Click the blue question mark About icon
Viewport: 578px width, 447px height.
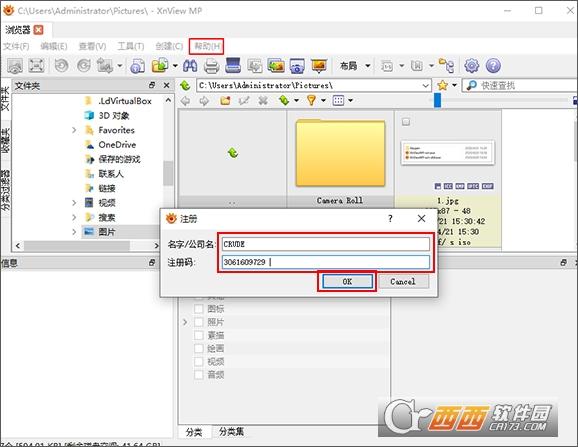pyautogui.click(x=493, y=66)
